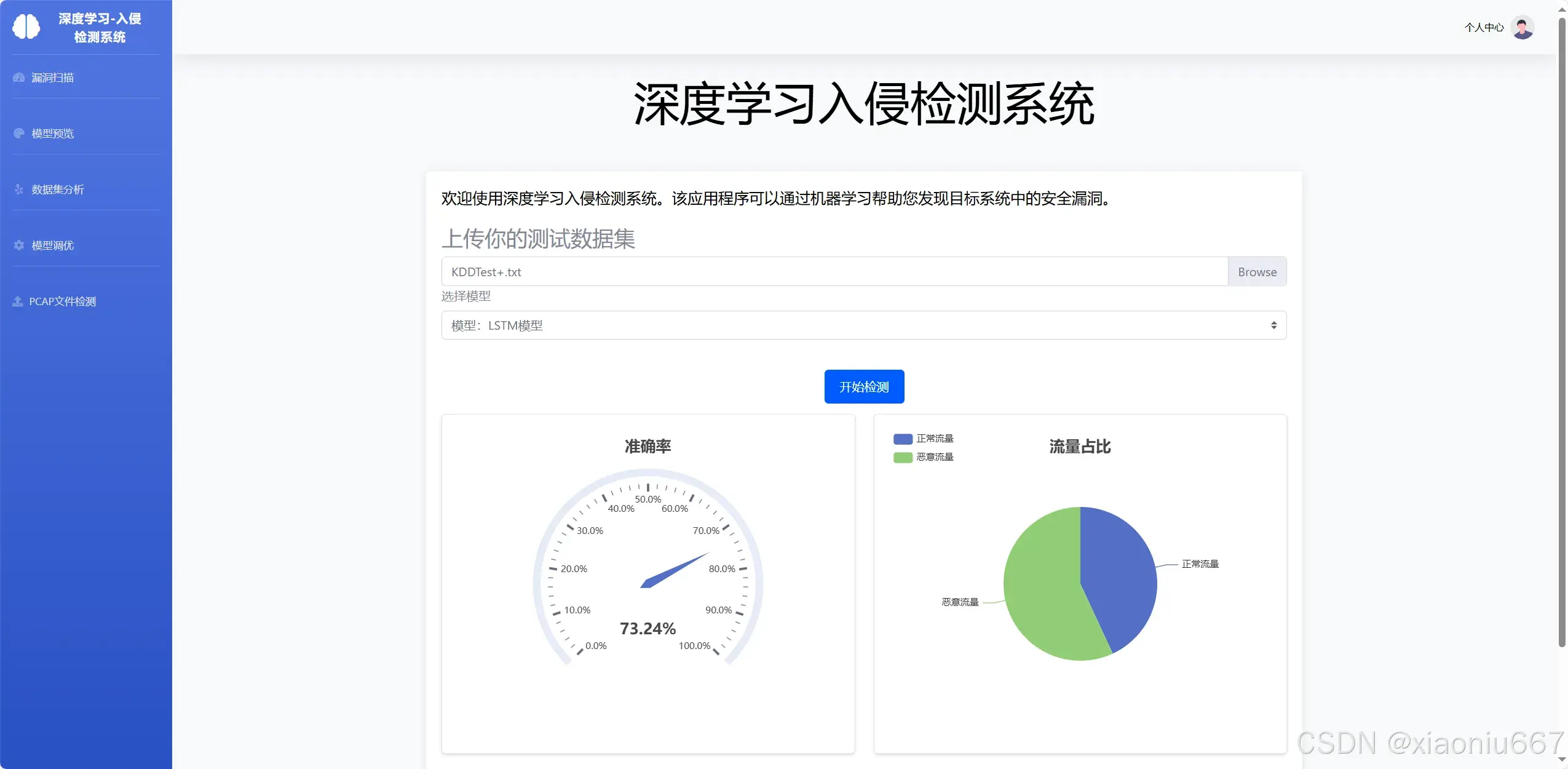Click the PCAP文件检测 upload icon
This screenshot has height=769, width=1568.
pos(18,301)
